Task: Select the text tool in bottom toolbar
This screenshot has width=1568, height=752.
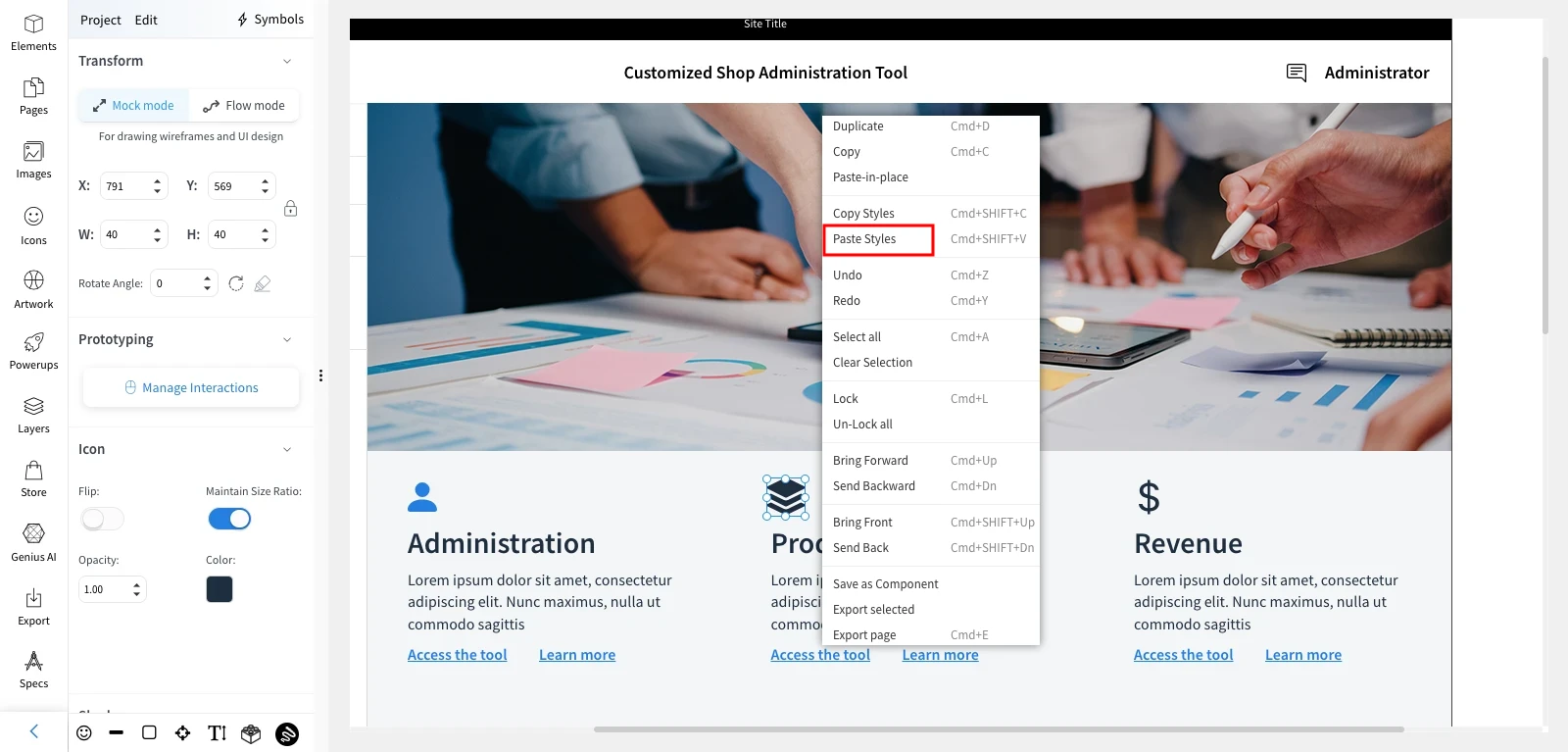Action: coord(217,732)
